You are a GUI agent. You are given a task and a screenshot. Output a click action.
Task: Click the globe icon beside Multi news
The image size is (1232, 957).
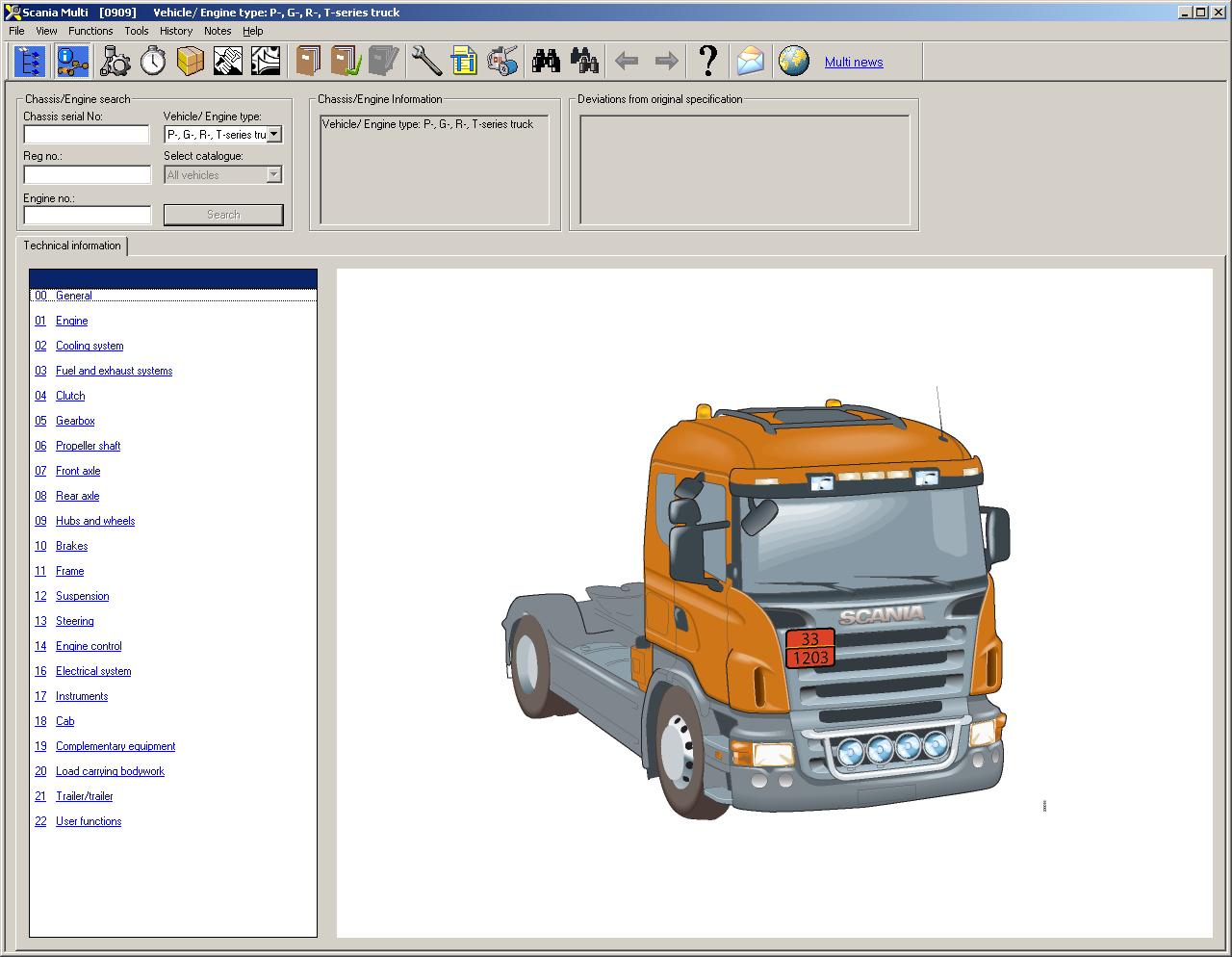794,61
